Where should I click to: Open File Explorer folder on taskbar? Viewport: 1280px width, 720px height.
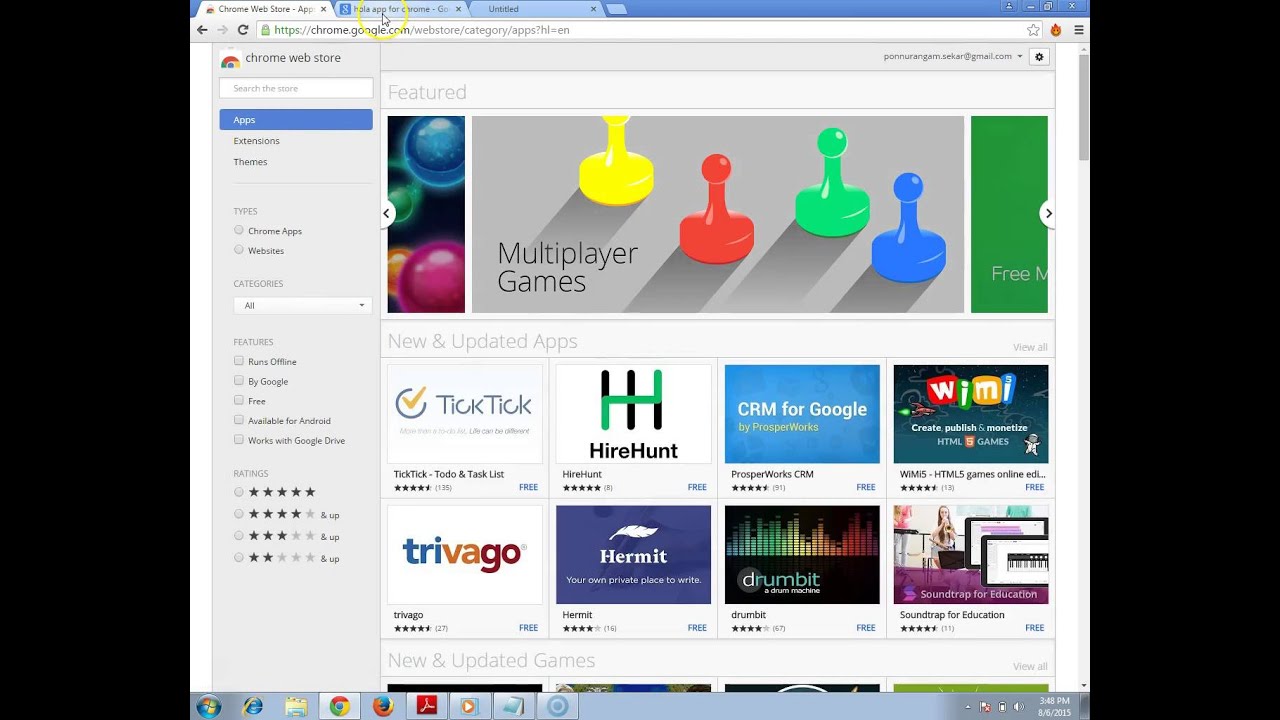296,707
